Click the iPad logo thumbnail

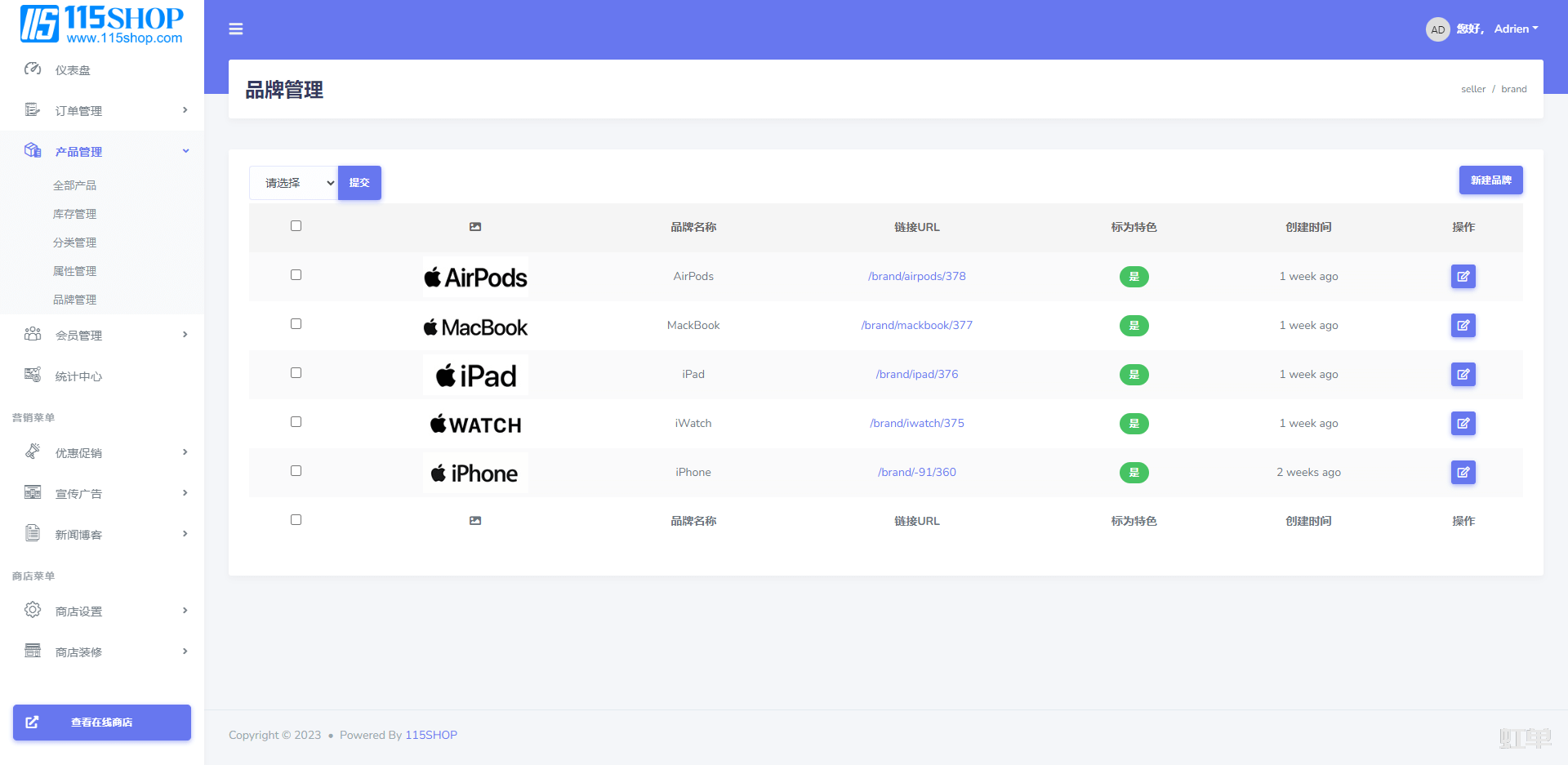coord(475,375)
